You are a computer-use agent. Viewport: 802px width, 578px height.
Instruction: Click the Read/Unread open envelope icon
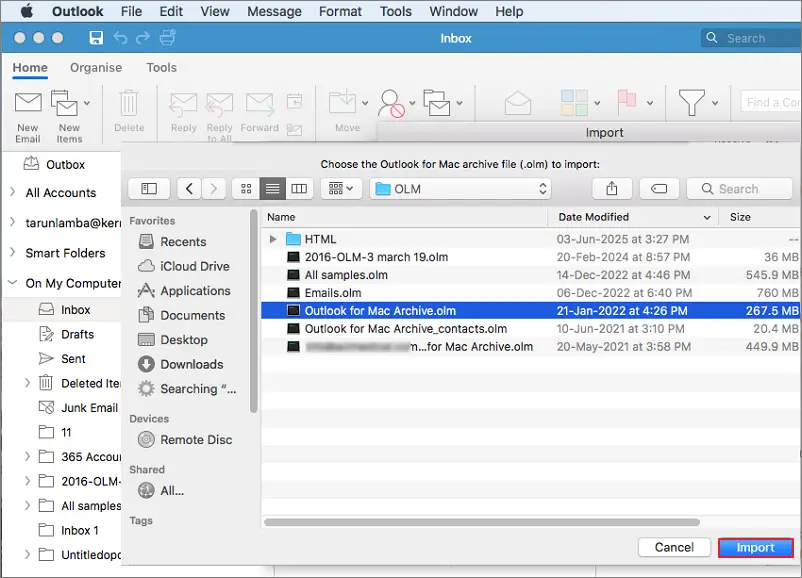[x=518, y=103]
